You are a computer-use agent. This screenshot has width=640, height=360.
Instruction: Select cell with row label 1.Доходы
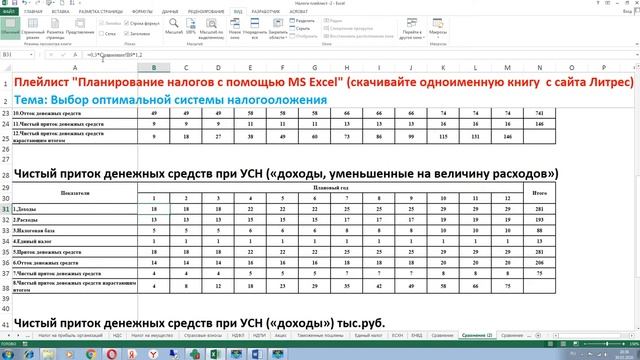tap(75, 209)
